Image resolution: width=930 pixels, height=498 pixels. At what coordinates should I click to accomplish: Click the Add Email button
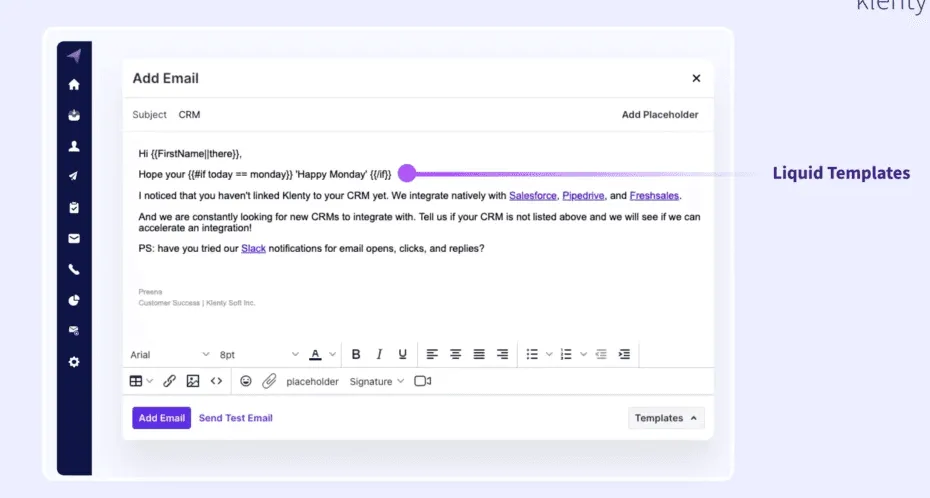161,418
